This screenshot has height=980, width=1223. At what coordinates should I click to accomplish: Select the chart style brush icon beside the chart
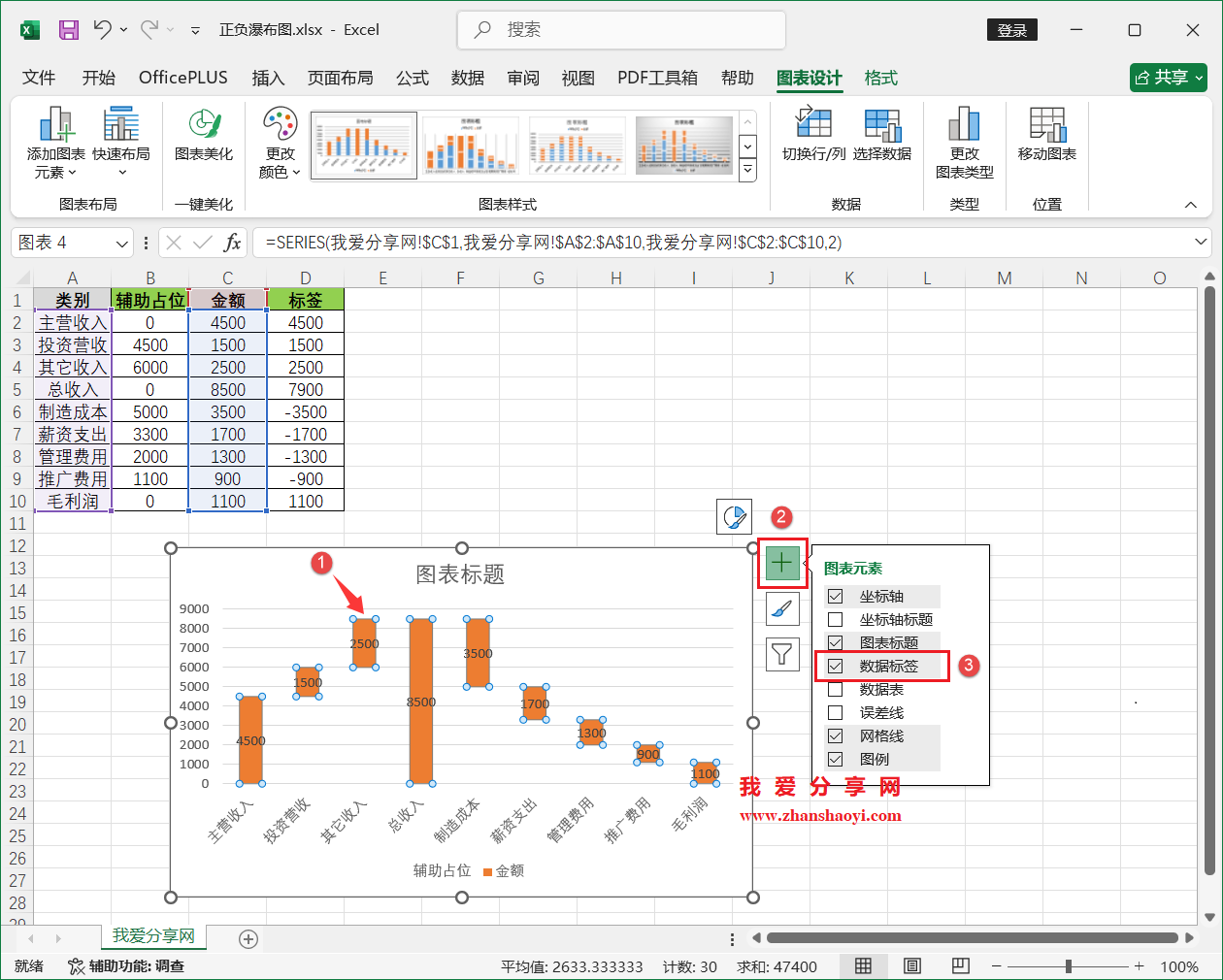(x=782, y=608)
